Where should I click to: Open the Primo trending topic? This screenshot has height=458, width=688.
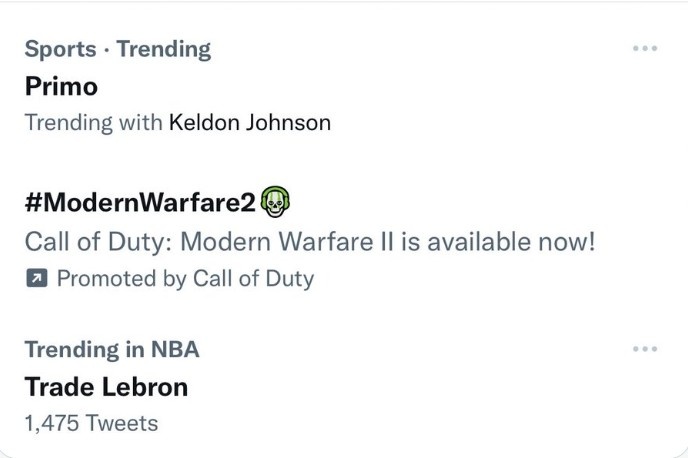pos(61,86)
